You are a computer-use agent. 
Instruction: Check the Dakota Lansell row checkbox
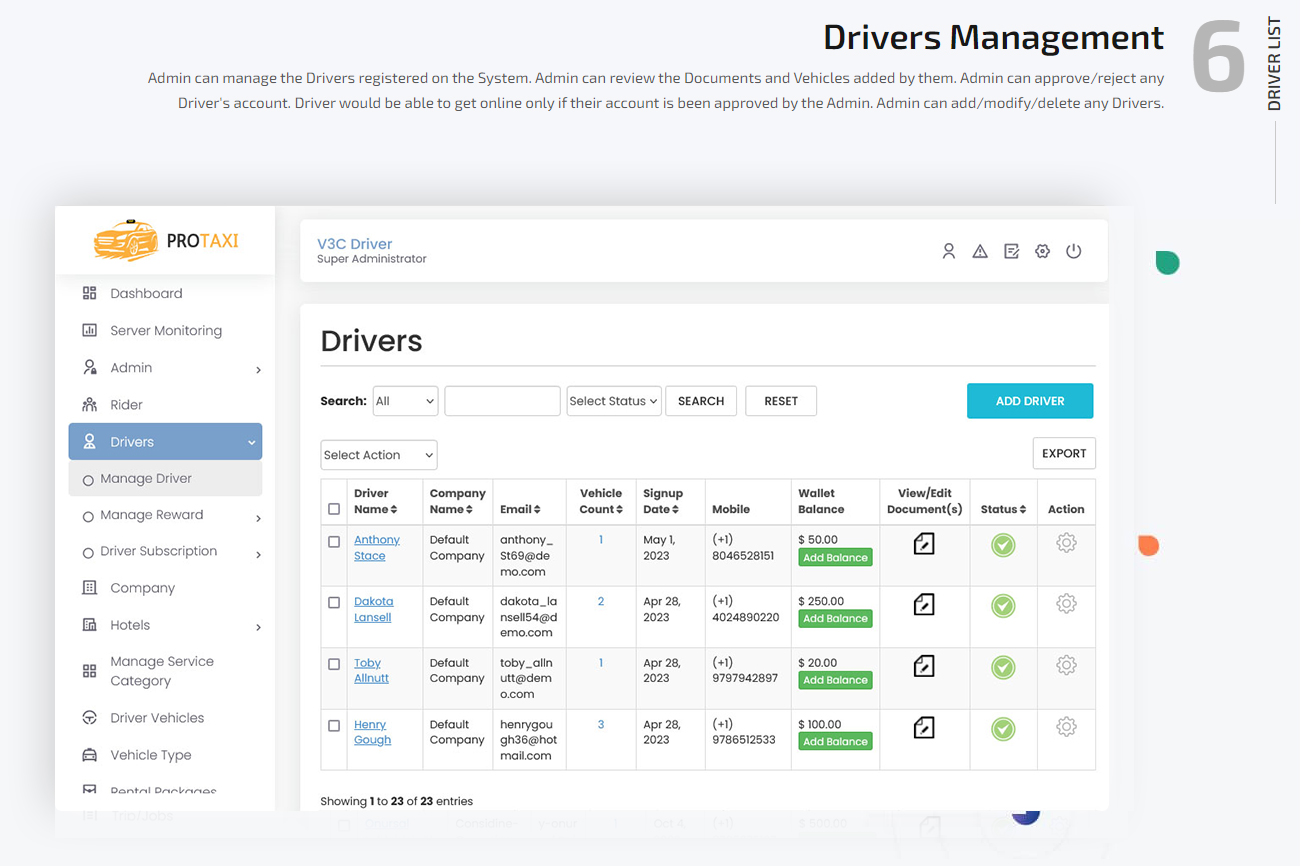(334, 603)
